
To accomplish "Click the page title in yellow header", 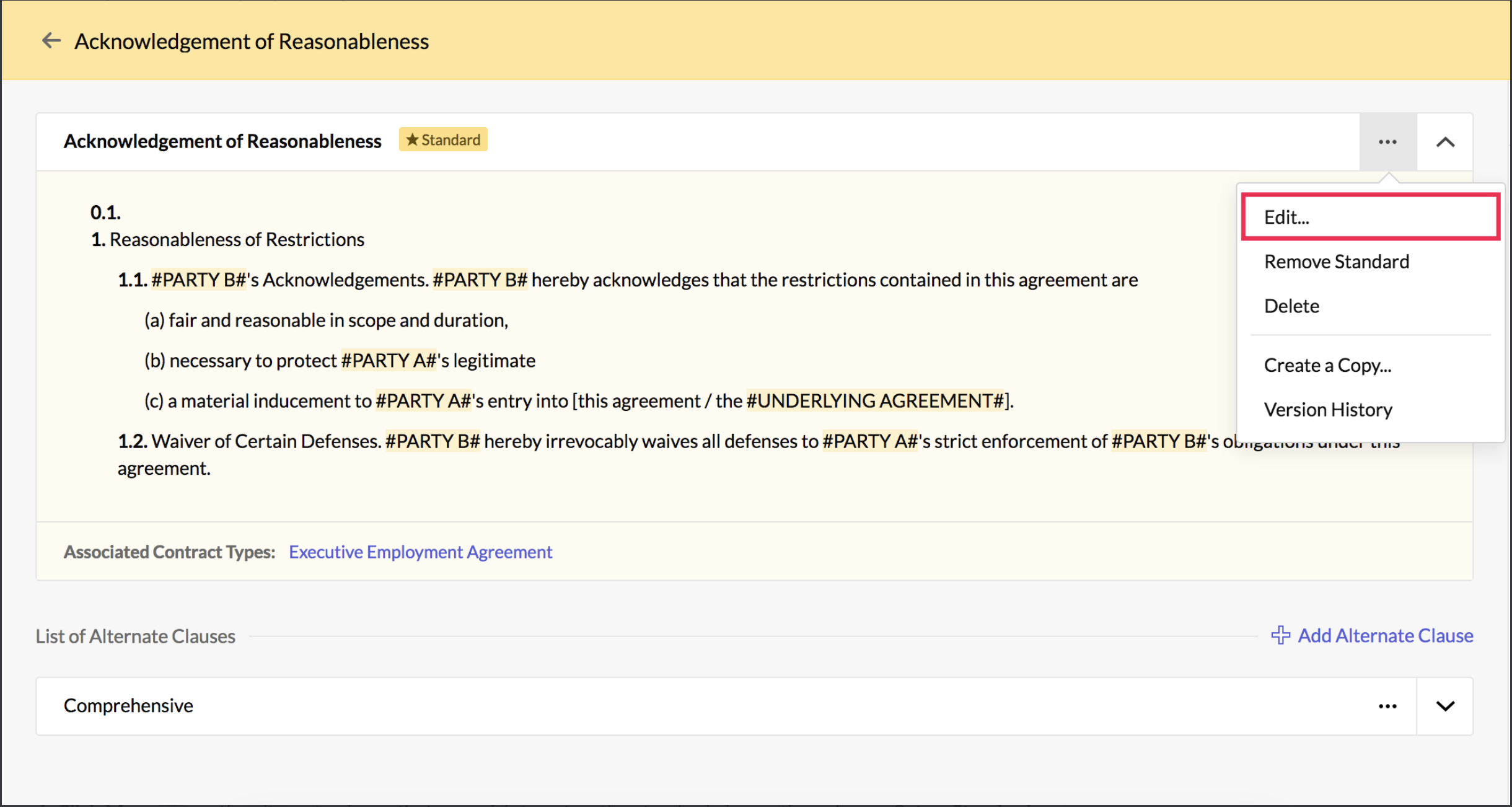I will 252,42.
